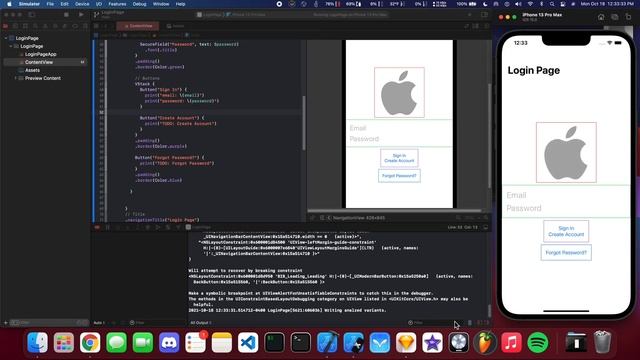Open the Debug menu
The height and width of the screenshot is (360, 640).
click(139, 4)
